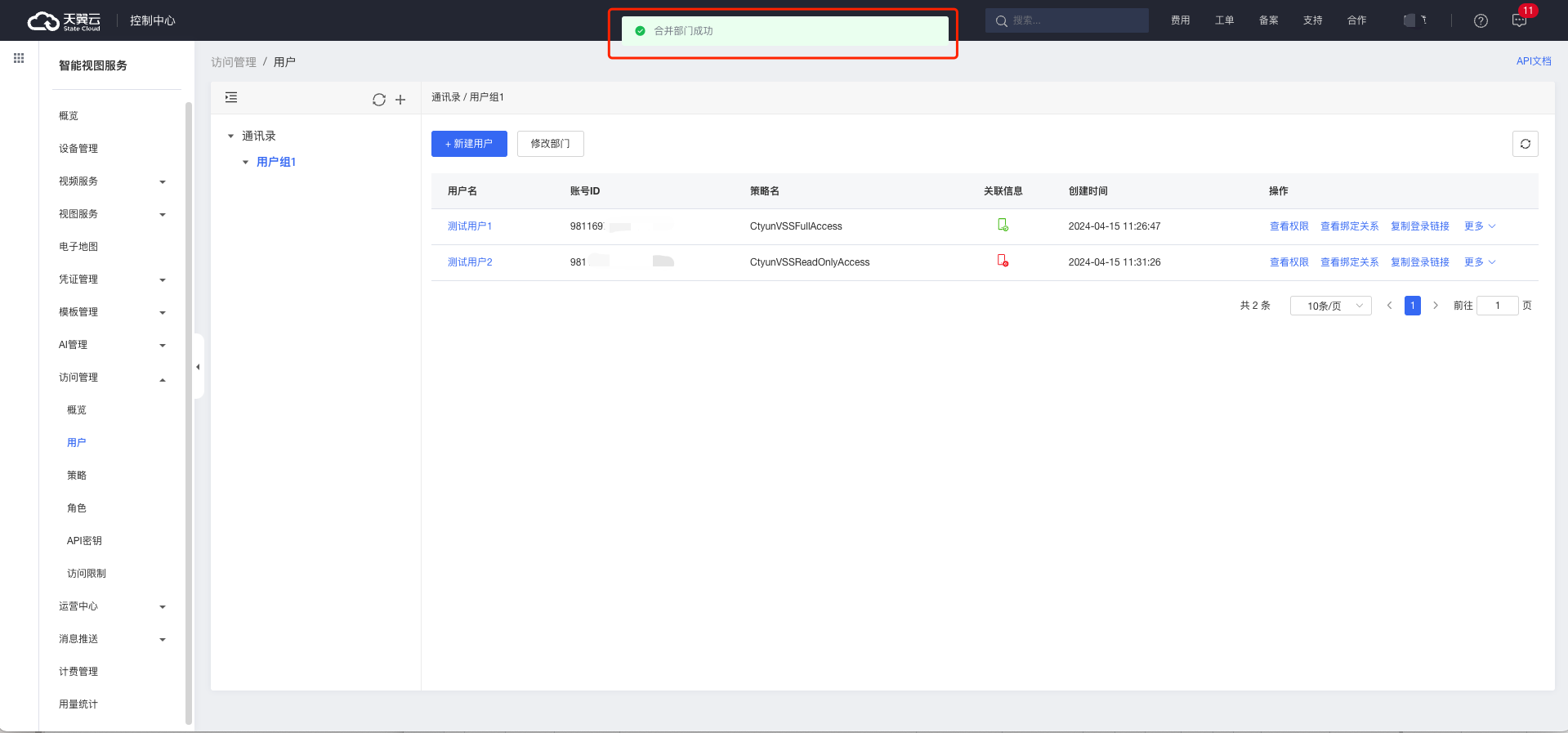Screen dimensions: 1568x733
Task: Collapse the sidebar with the arrow handle
Action: (198, 367)
